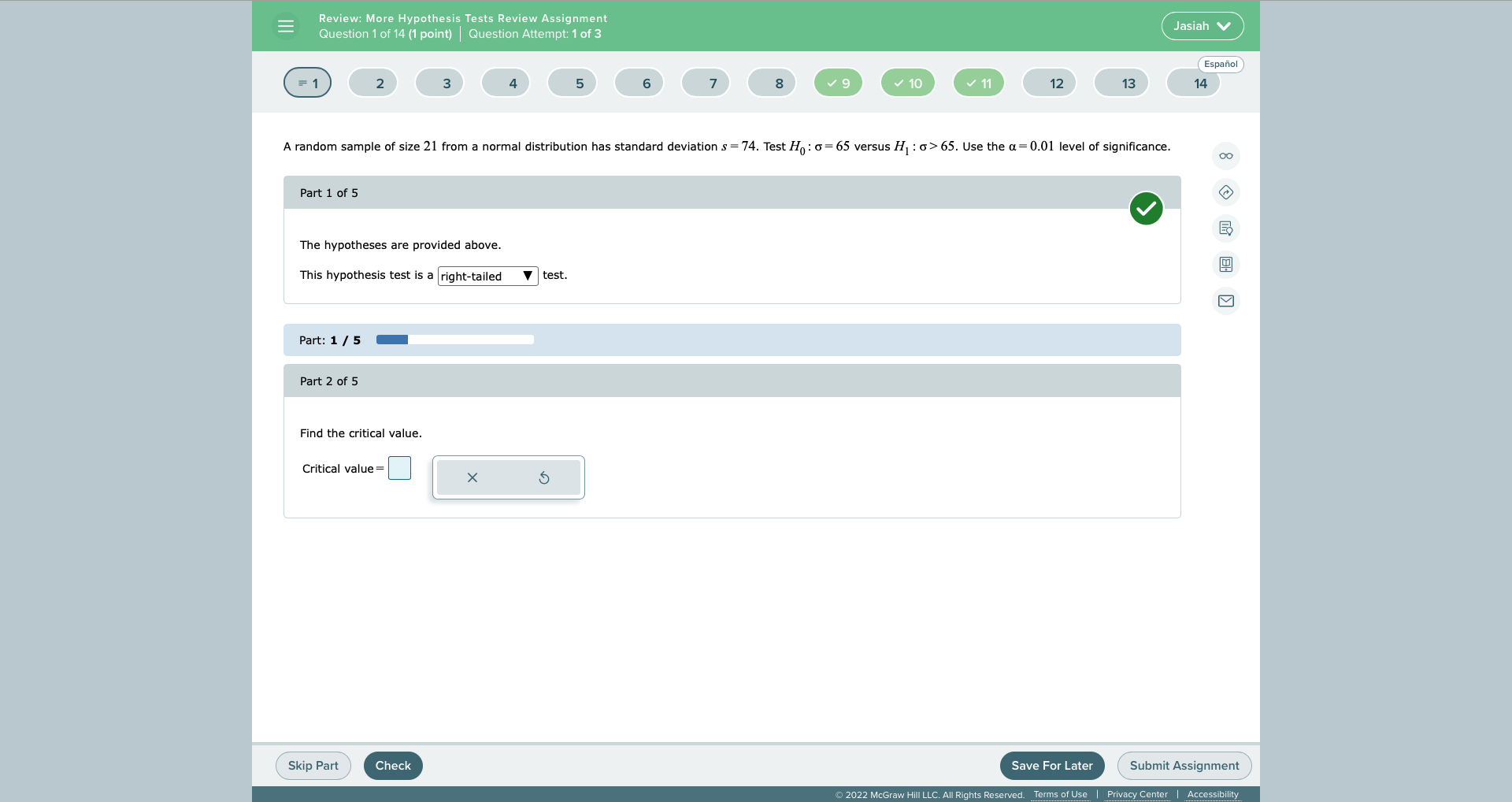The width and height of the screenshot is (1512, 802).
Task: Clear the answer with the X icon
Action: click(x=472, y=477)
